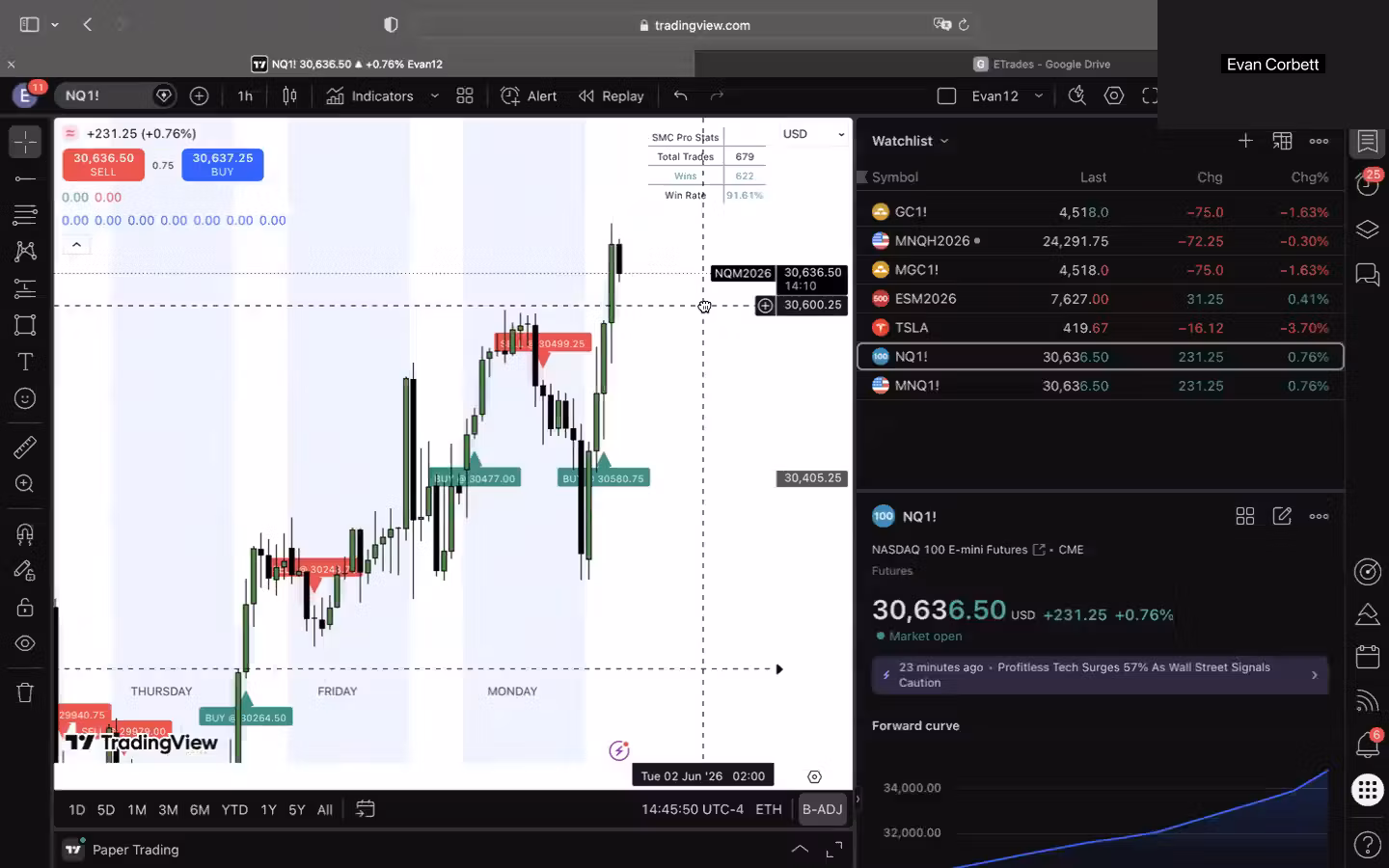Toggle fullscreen mode icon
Screen dimensions: 1389x868
(1150, 95)
